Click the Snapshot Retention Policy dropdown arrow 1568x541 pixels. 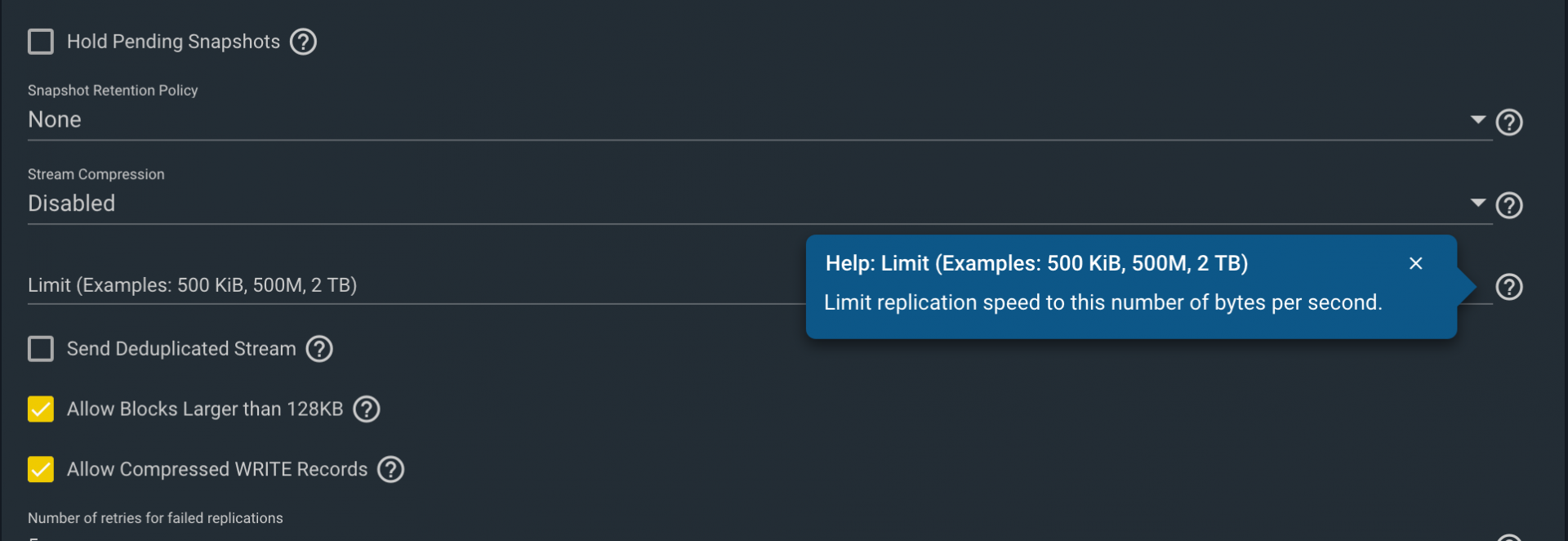(x=1477, y=119)
